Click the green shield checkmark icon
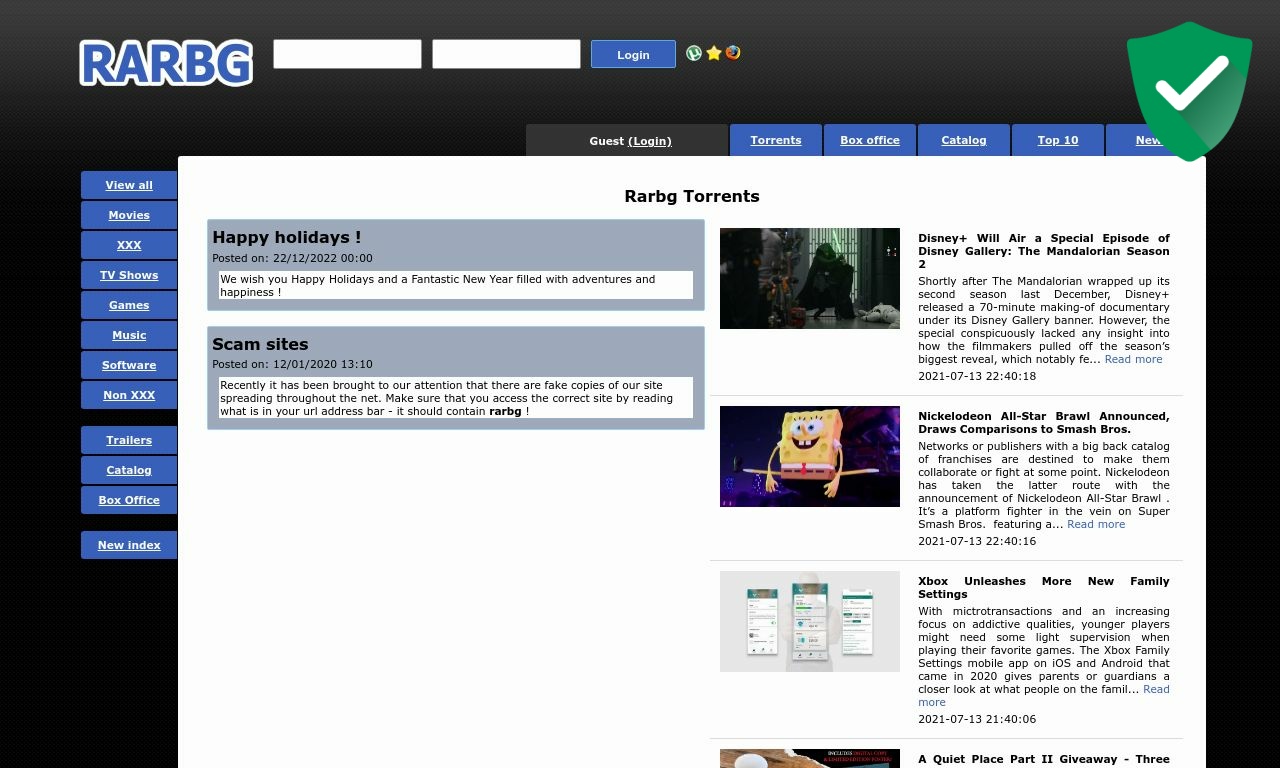Image resolution: width=1280 pixels, height=768 pixels. pos(1189,91)
